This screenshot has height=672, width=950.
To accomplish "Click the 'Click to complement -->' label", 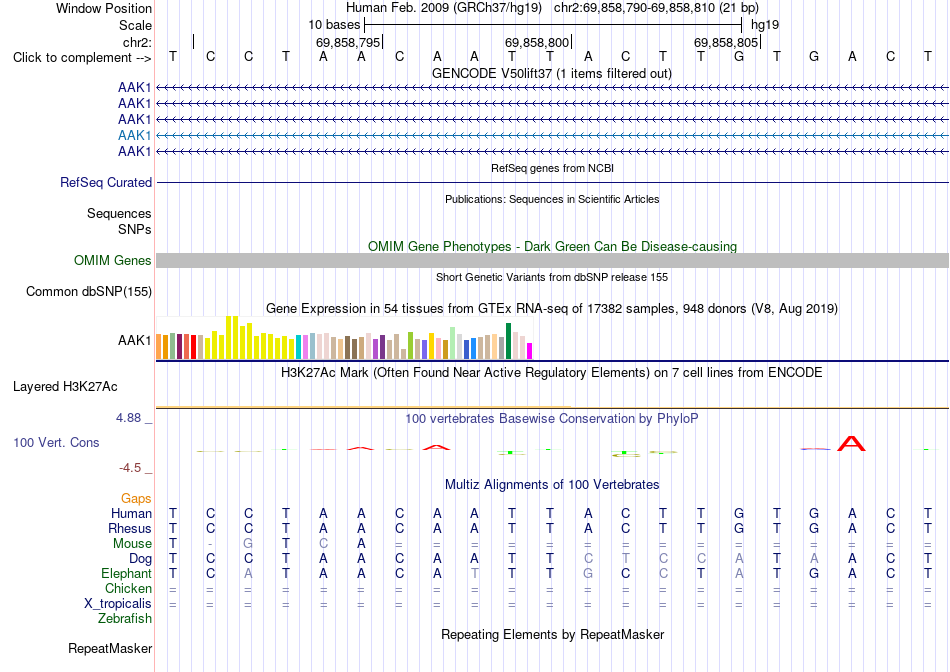I will [82, 58].
